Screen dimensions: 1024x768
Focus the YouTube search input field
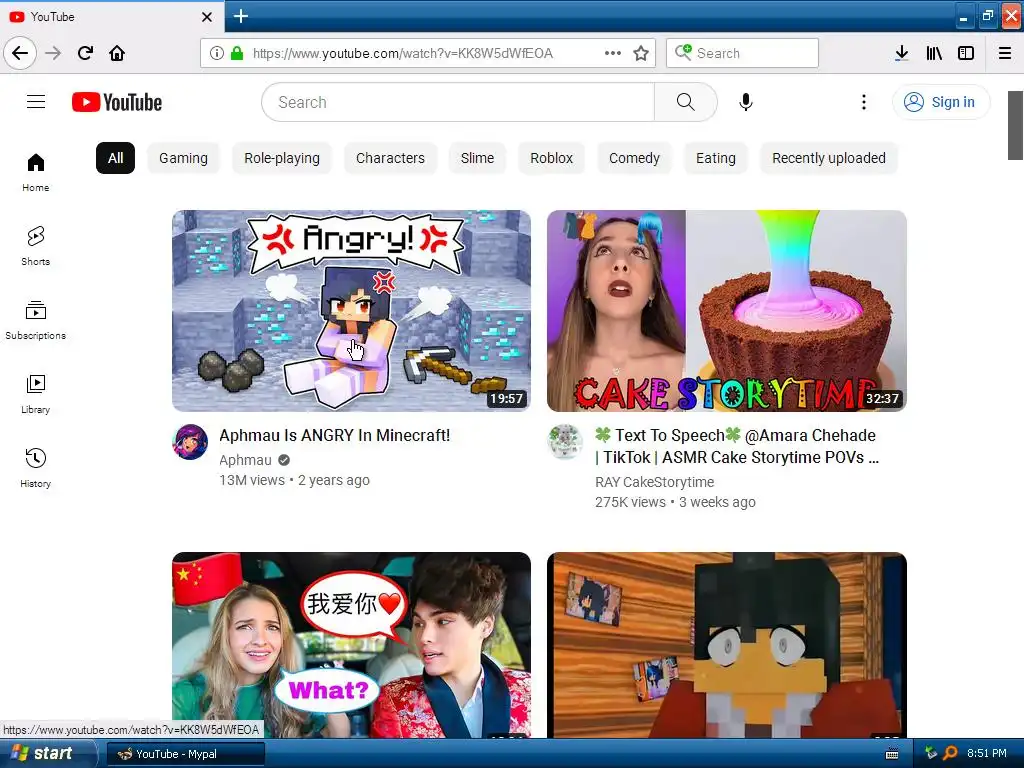(458, 102)
